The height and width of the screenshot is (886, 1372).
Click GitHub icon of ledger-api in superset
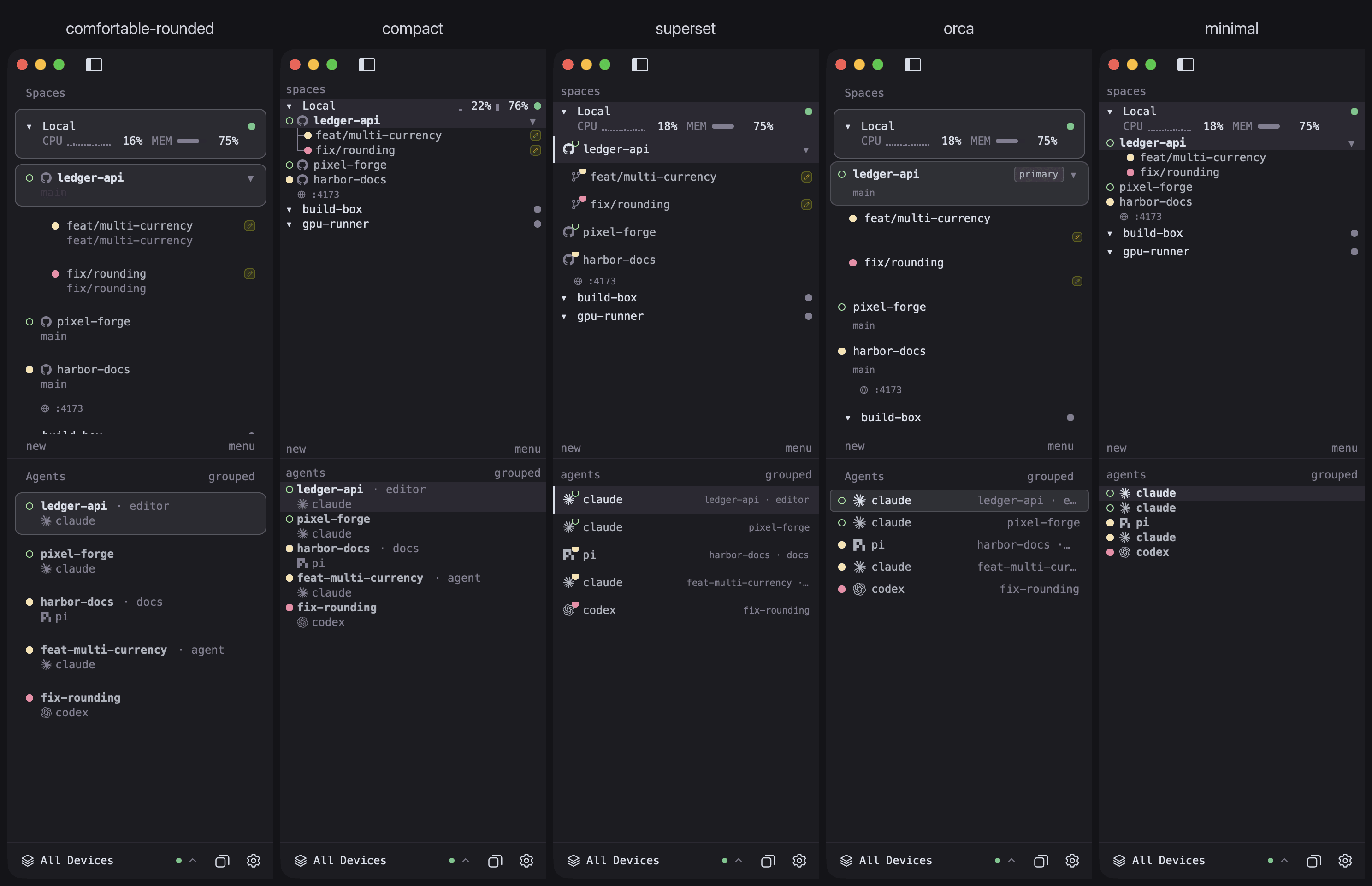pyautogui.click(x=569, y=149)
